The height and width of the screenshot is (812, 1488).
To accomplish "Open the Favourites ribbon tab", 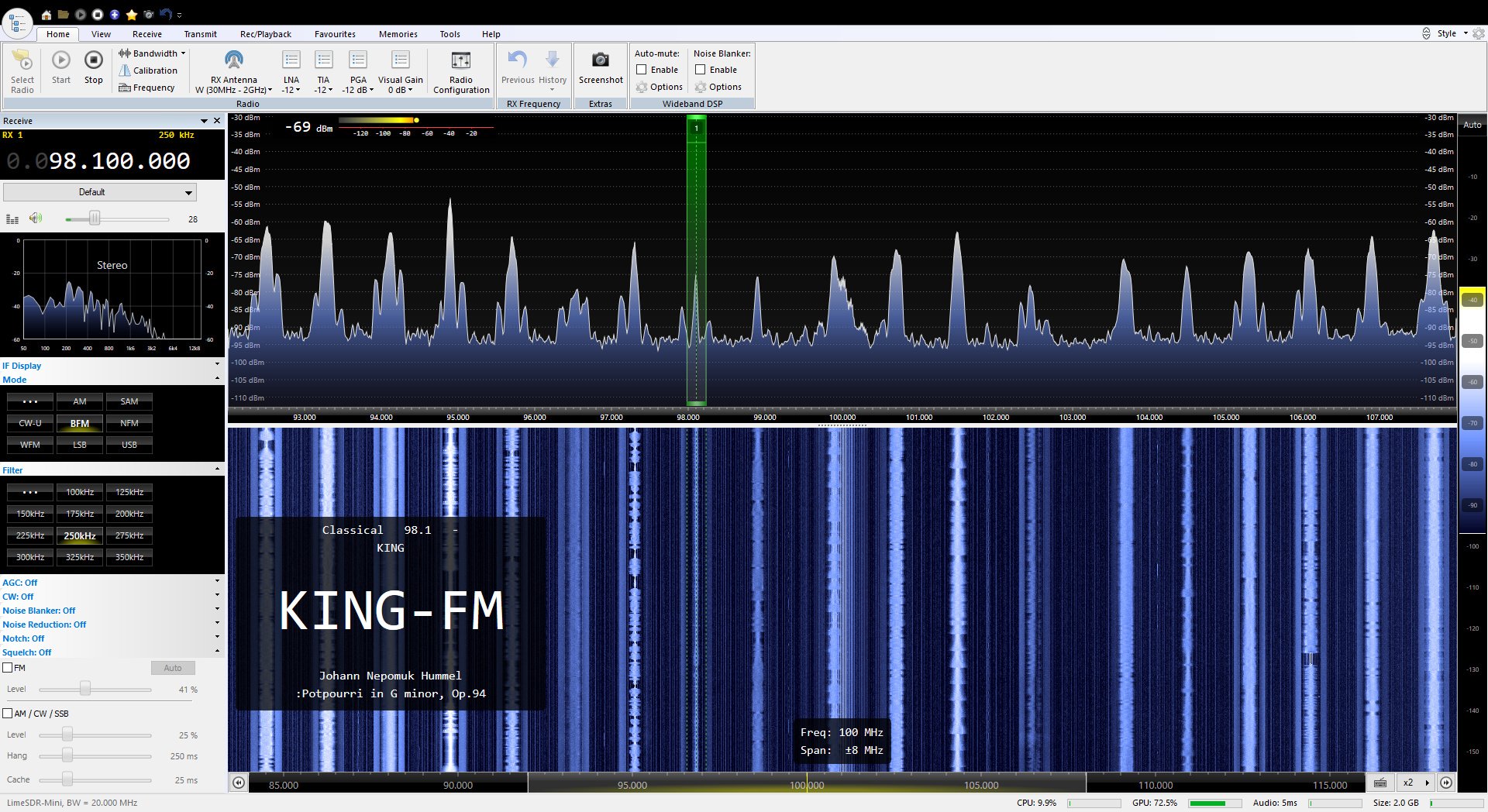I will tap(335, 34).
